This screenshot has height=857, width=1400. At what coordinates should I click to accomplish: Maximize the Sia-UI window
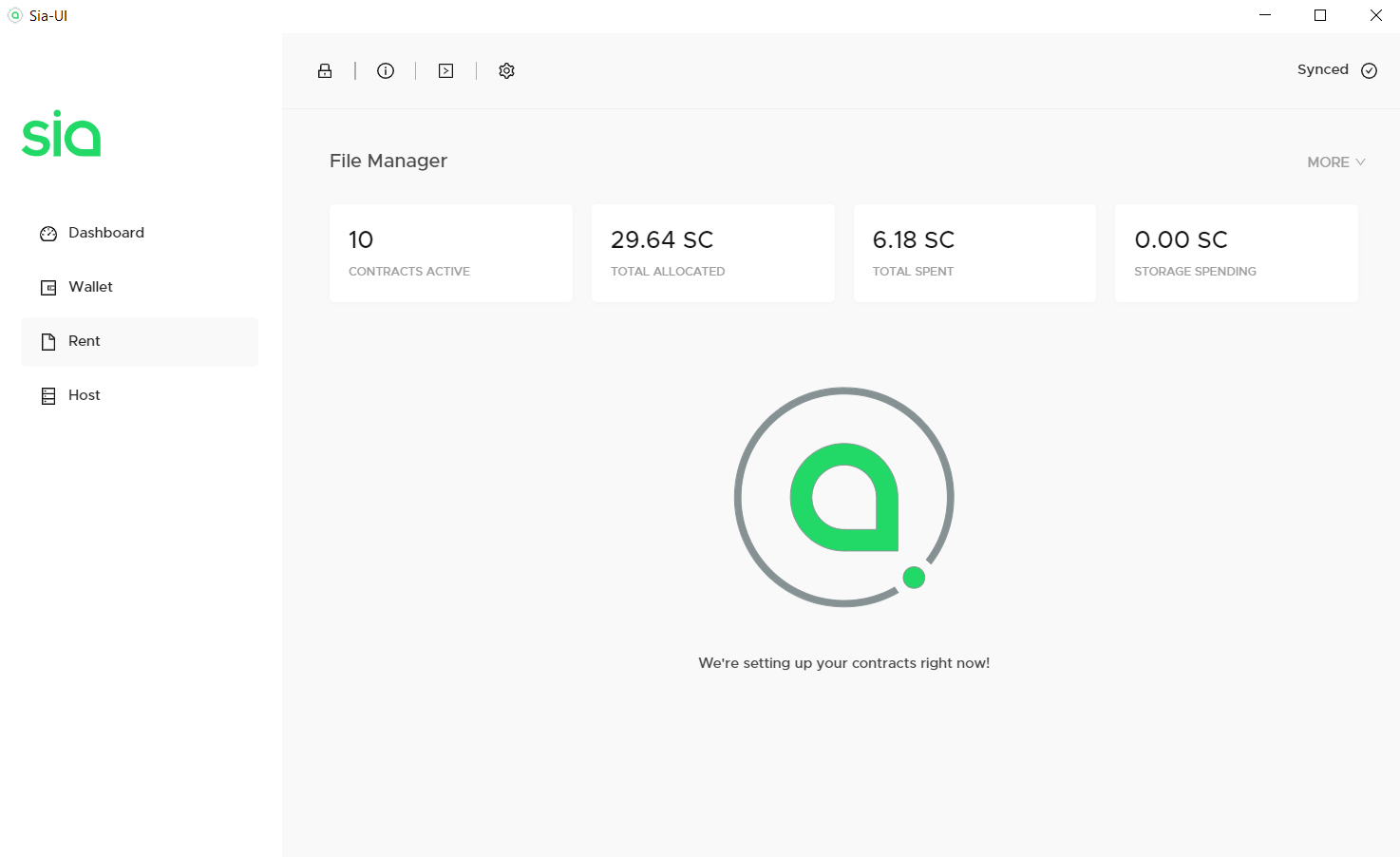[1320, 15]
